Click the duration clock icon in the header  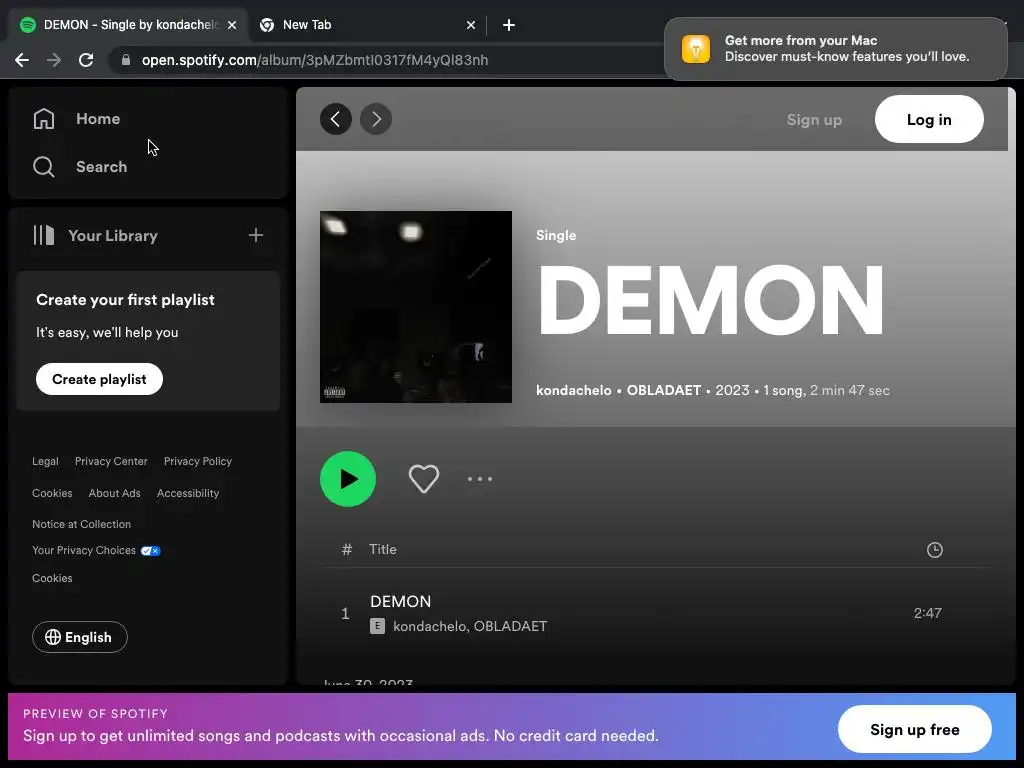[935, 550]
